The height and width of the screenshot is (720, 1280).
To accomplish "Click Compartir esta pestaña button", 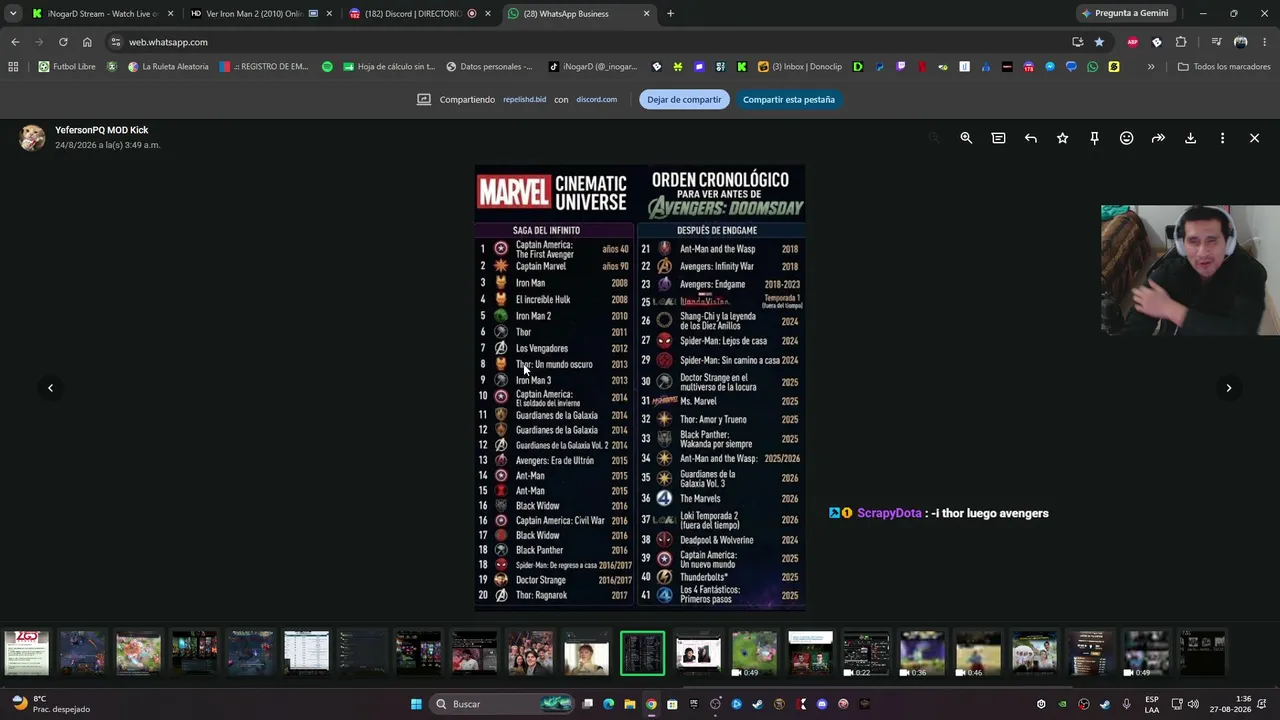I will [x=789, y=99].
